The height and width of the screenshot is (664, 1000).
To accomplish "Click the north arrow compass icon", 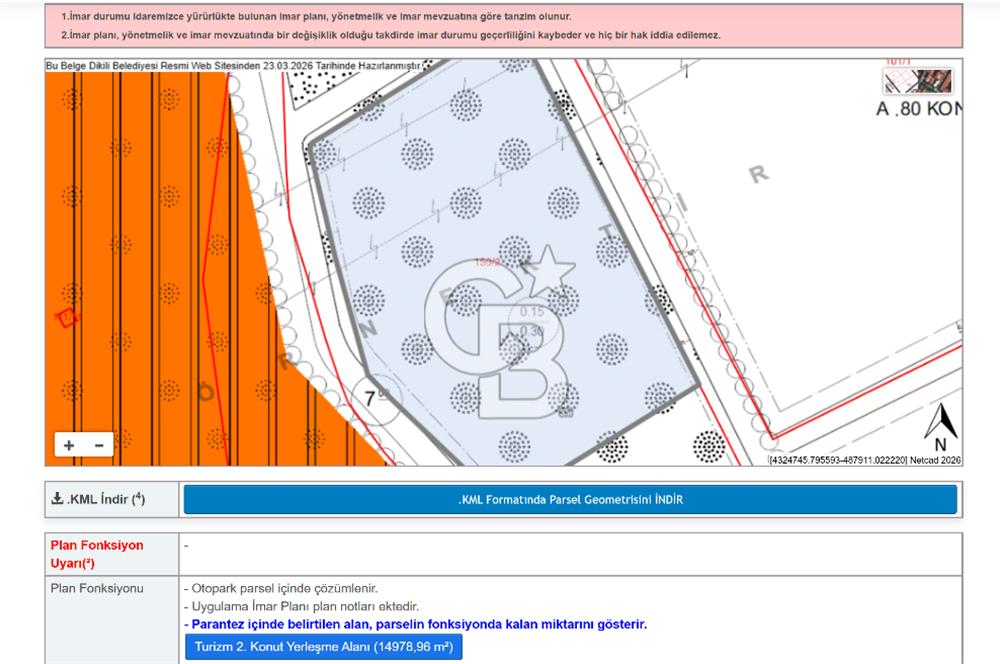I will point(940,426).
